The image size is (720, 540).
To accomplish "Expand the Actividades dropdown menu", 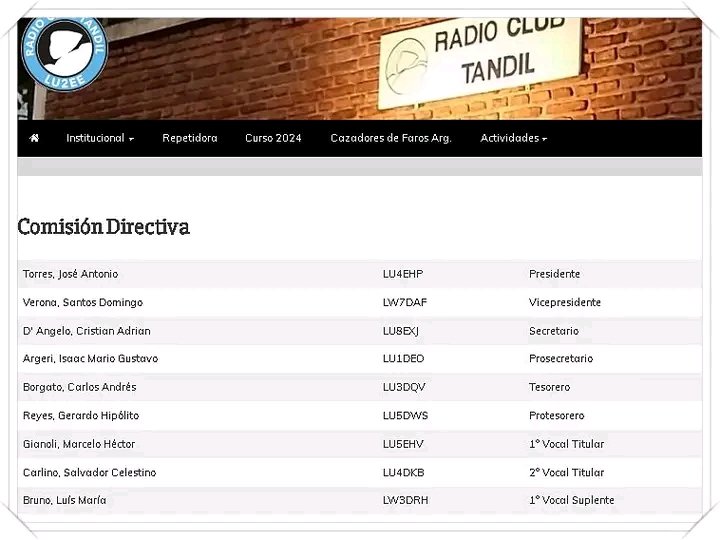I will point(513,138).
